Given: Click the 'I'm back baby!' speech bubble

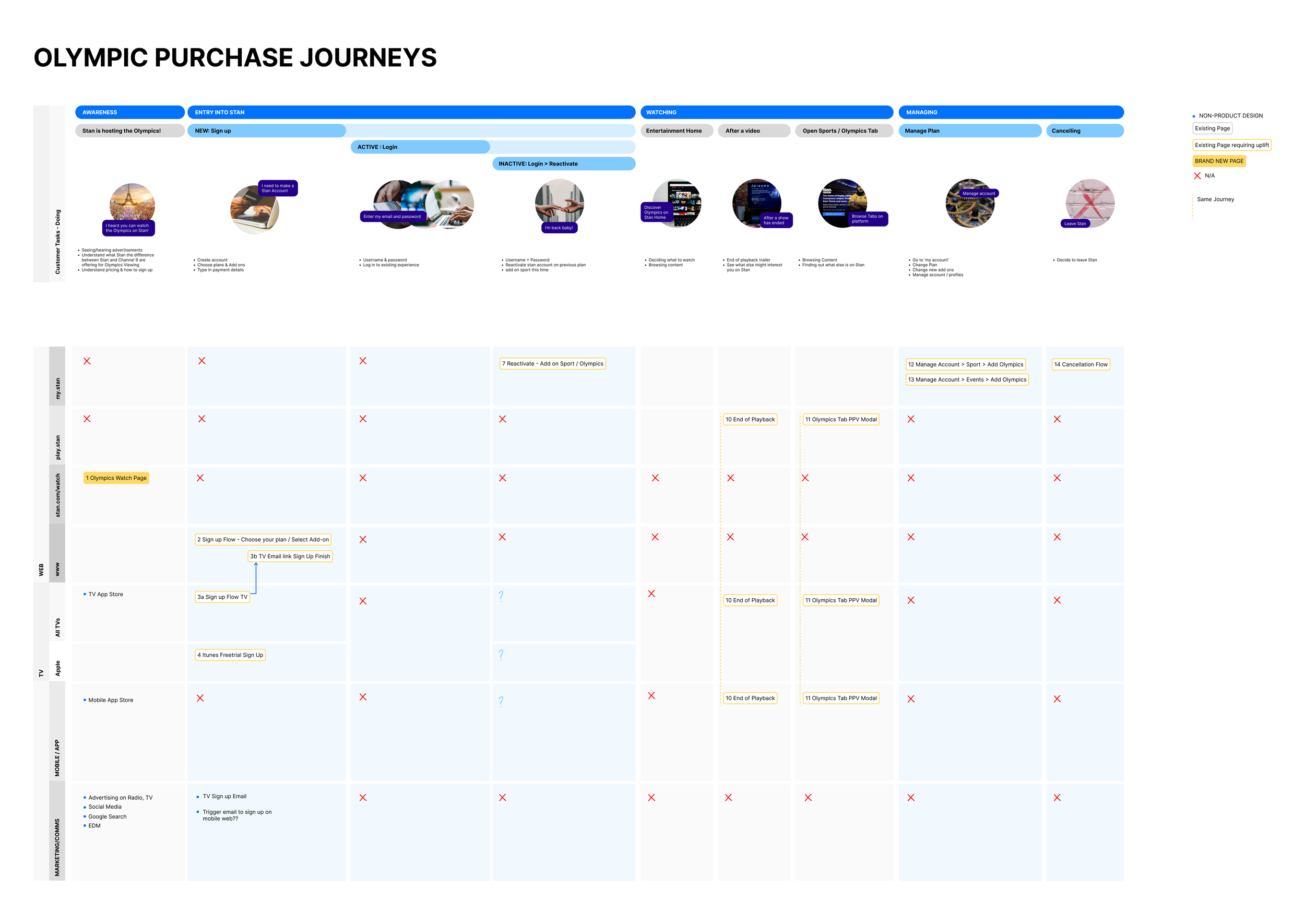Looking at the screenshot, I should point(559,228).
